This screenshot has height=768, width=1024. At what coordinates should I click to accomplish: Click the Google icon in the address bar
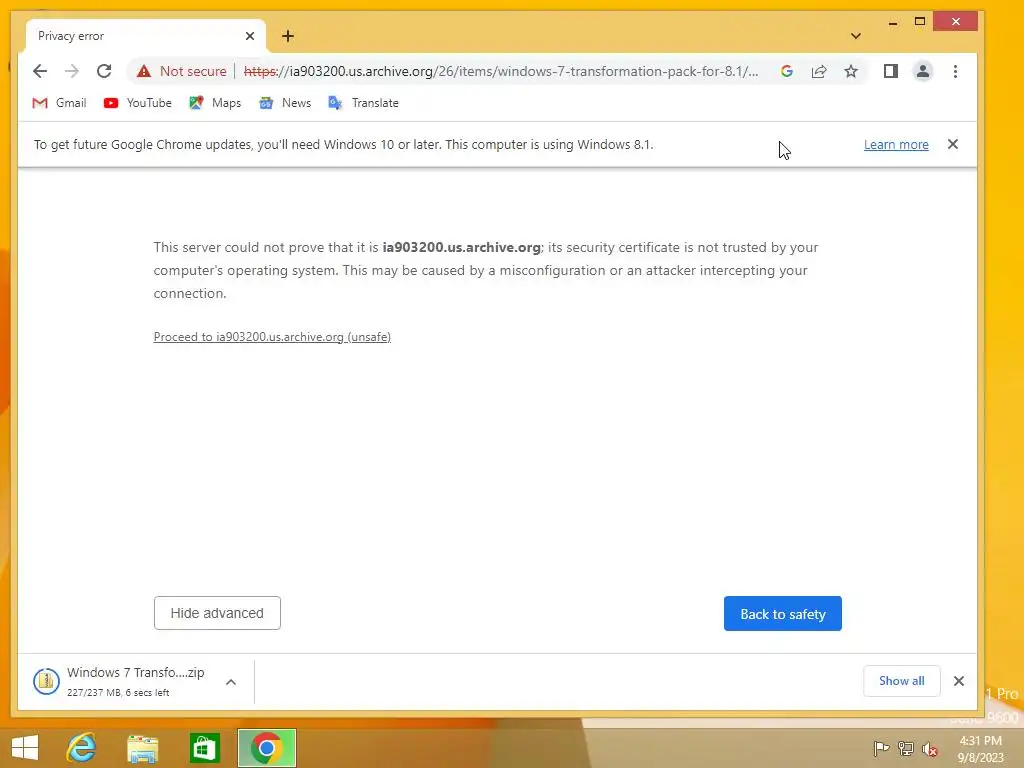787,71
